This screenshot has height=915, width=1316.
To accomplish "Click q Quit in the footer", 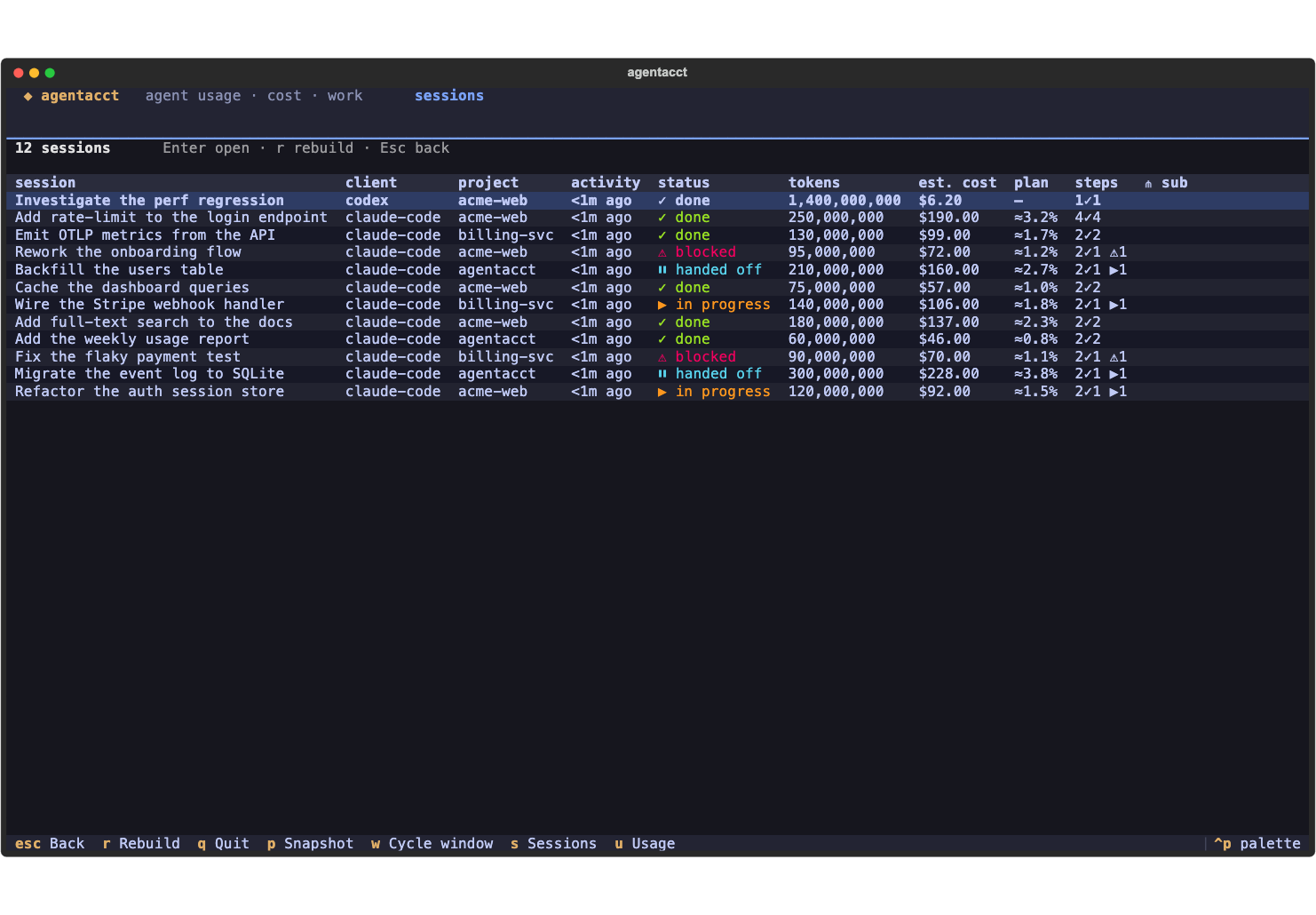I will point(223,844).
